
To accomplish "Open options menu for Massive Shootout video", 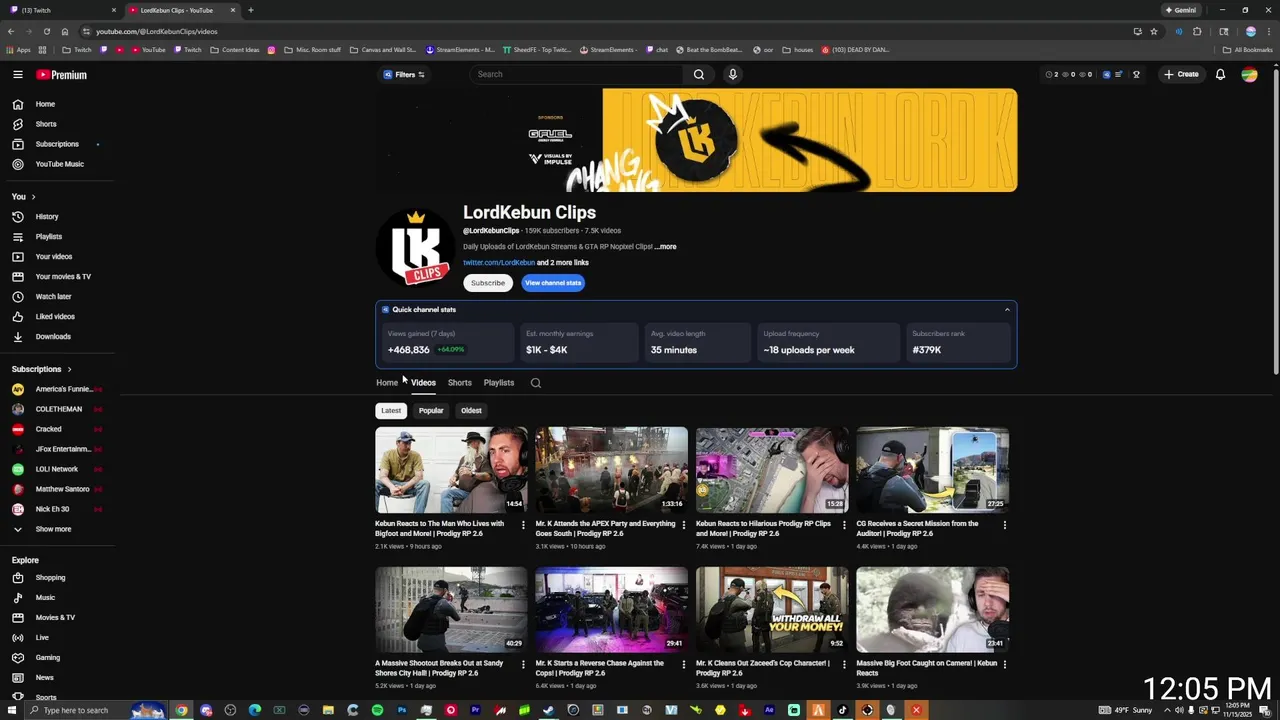I will 523,664.
